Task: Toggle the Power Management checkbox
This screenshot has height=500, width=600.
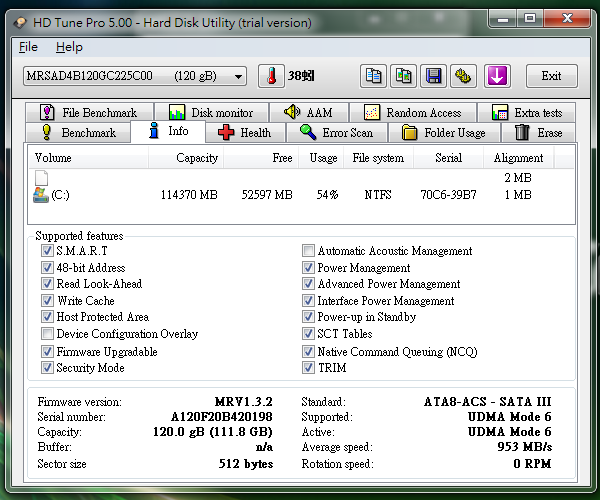Action: [308, 267]
